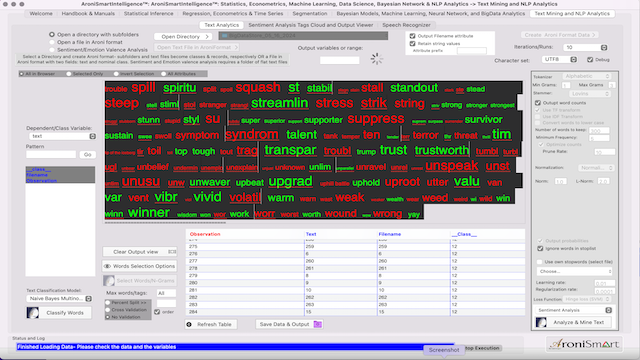640x360 pixels.
Task: Click the Save Data & Output button
Action: pyautogui.click(x=290, y=324)
